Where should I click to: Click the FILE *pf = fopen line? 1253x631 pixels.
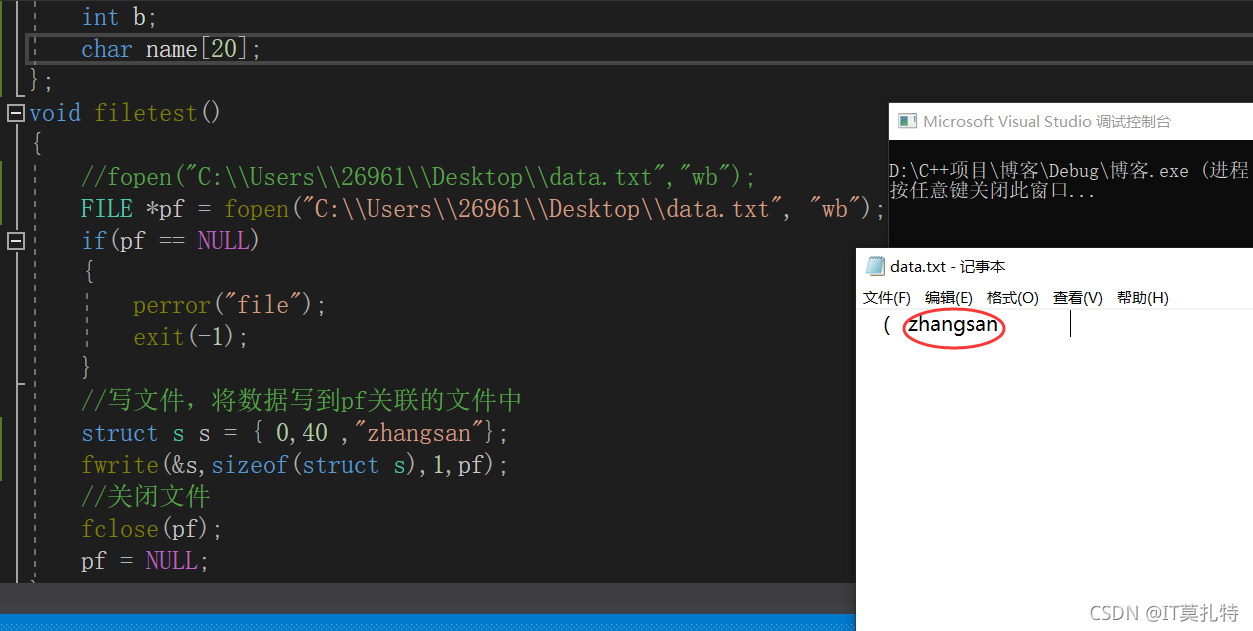click(x=484, y=209)
